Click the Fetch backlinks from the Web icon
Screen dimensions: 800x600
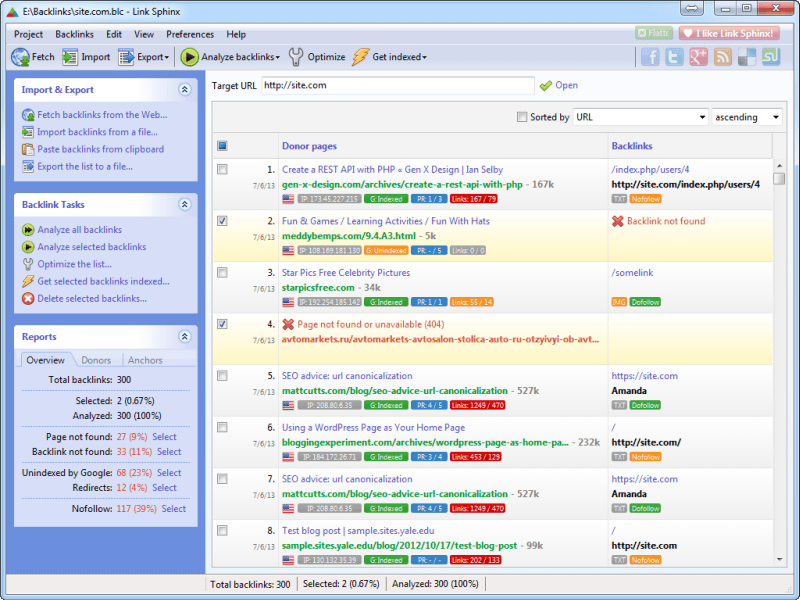coord(28,115)
